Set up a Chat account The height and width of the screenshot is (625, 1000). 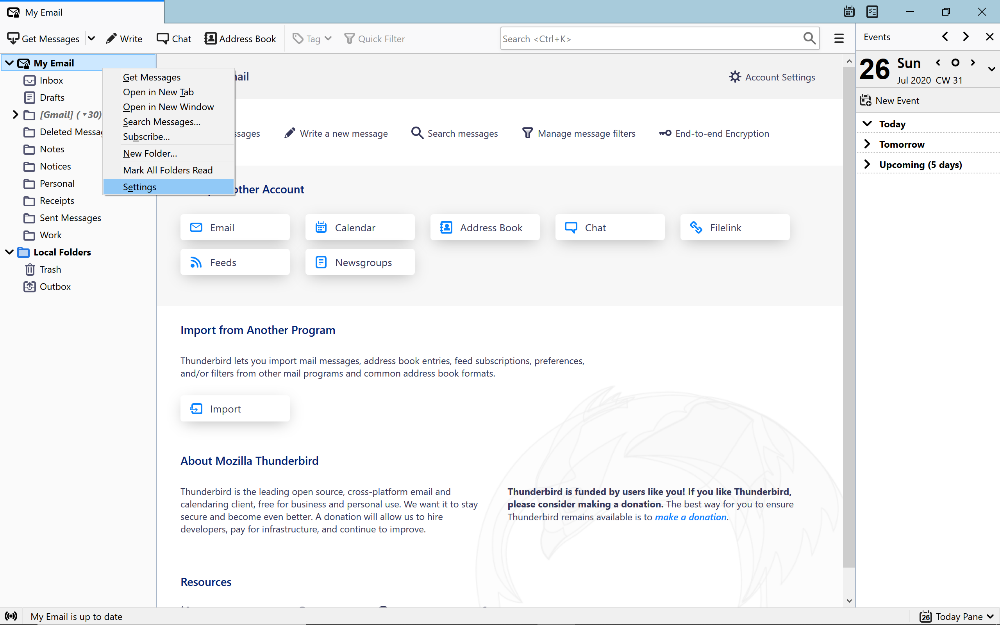click(610, 228)
